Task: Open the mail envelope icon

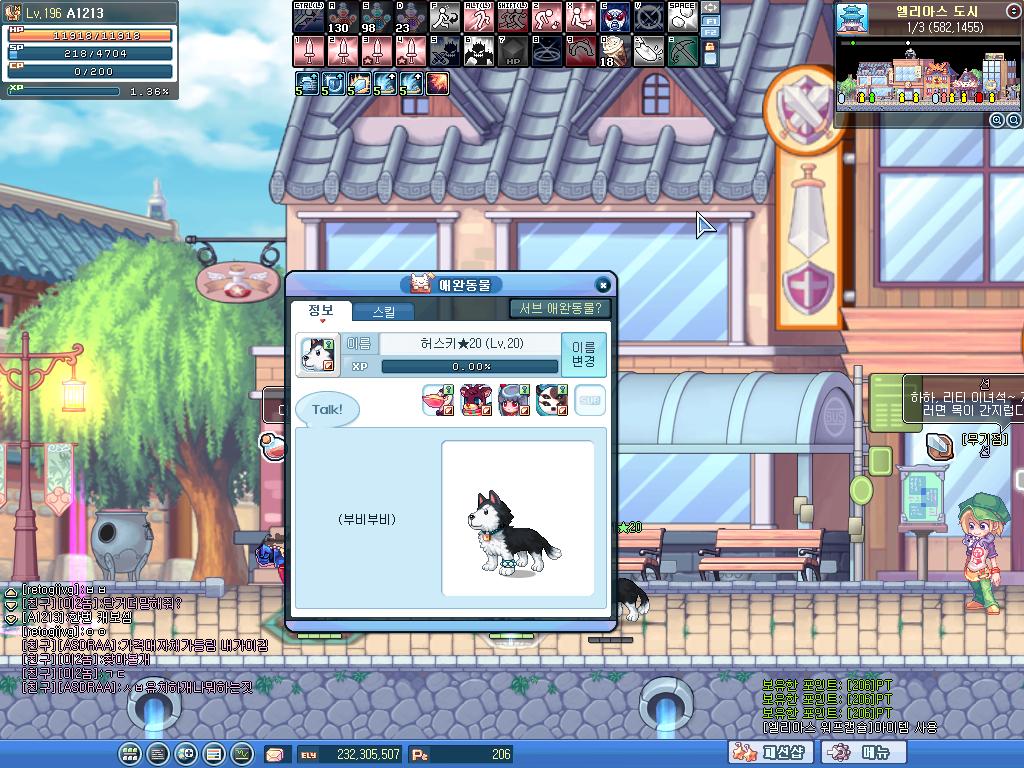Action: [275, 754]
